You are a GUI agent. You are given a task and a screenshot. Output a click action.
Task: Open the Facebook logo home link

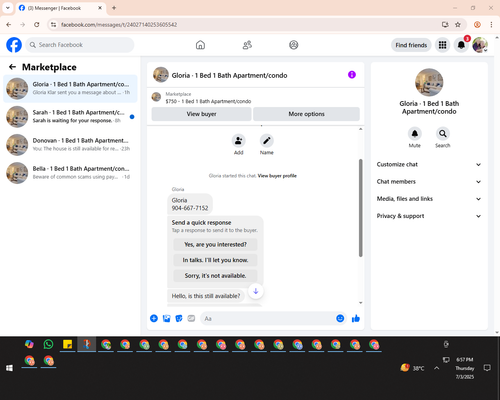point(14,45)
